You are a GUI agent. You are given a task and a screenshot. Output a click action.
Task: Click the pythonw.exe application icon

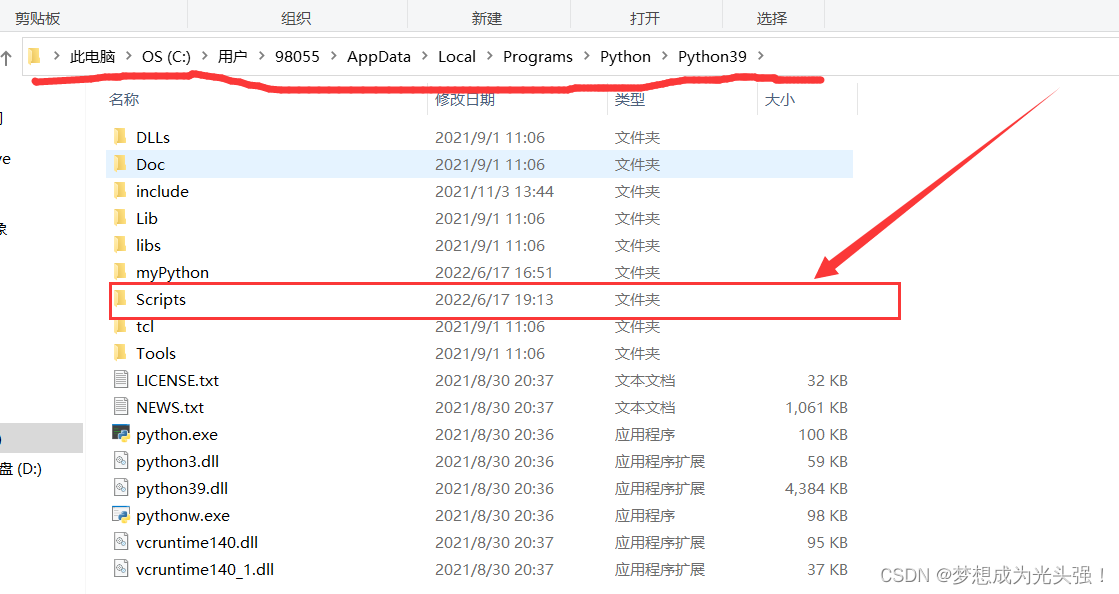coord(121,515)
